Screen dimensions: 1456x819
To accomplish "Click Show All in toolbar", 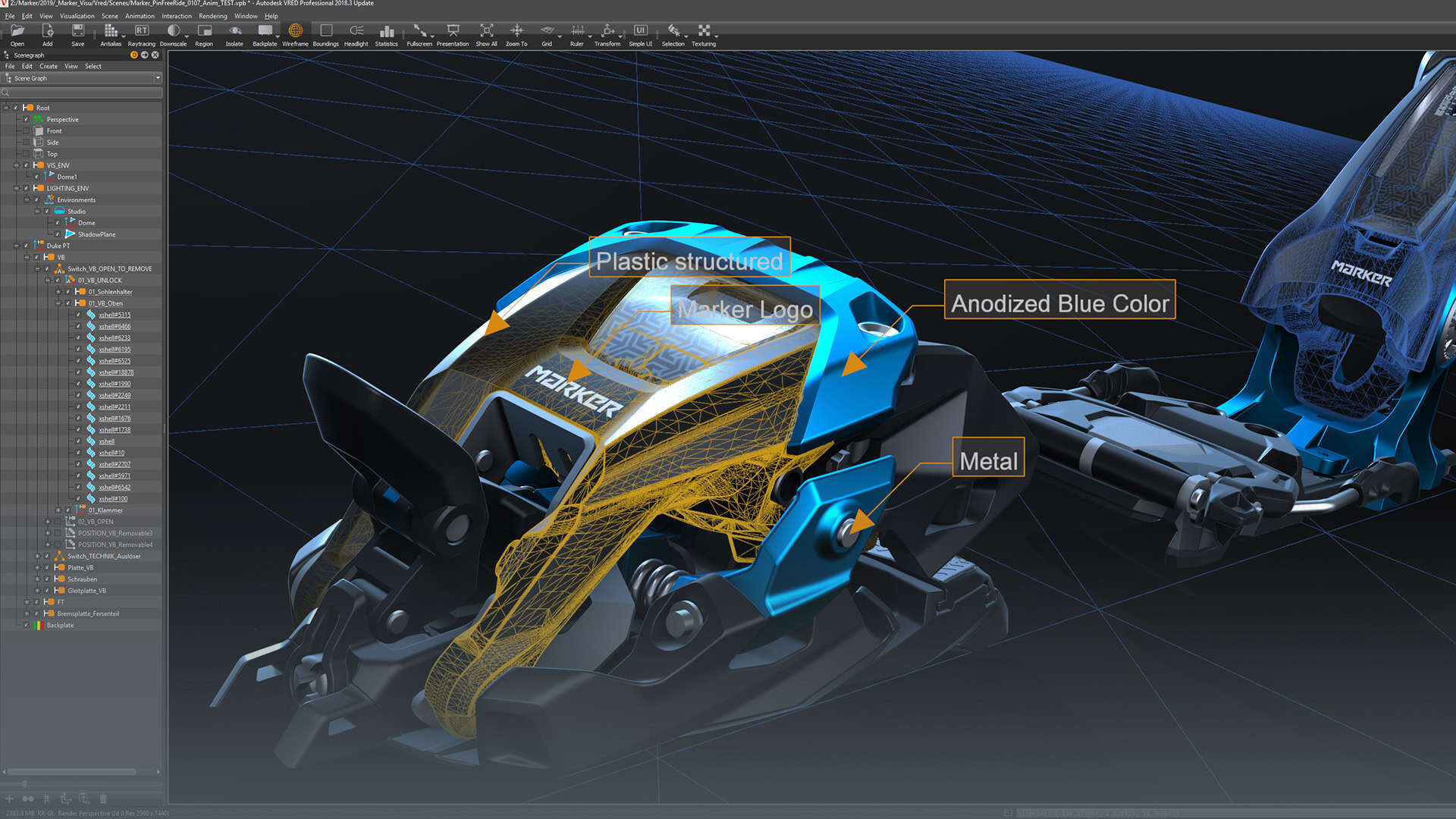I will [487, 35].
